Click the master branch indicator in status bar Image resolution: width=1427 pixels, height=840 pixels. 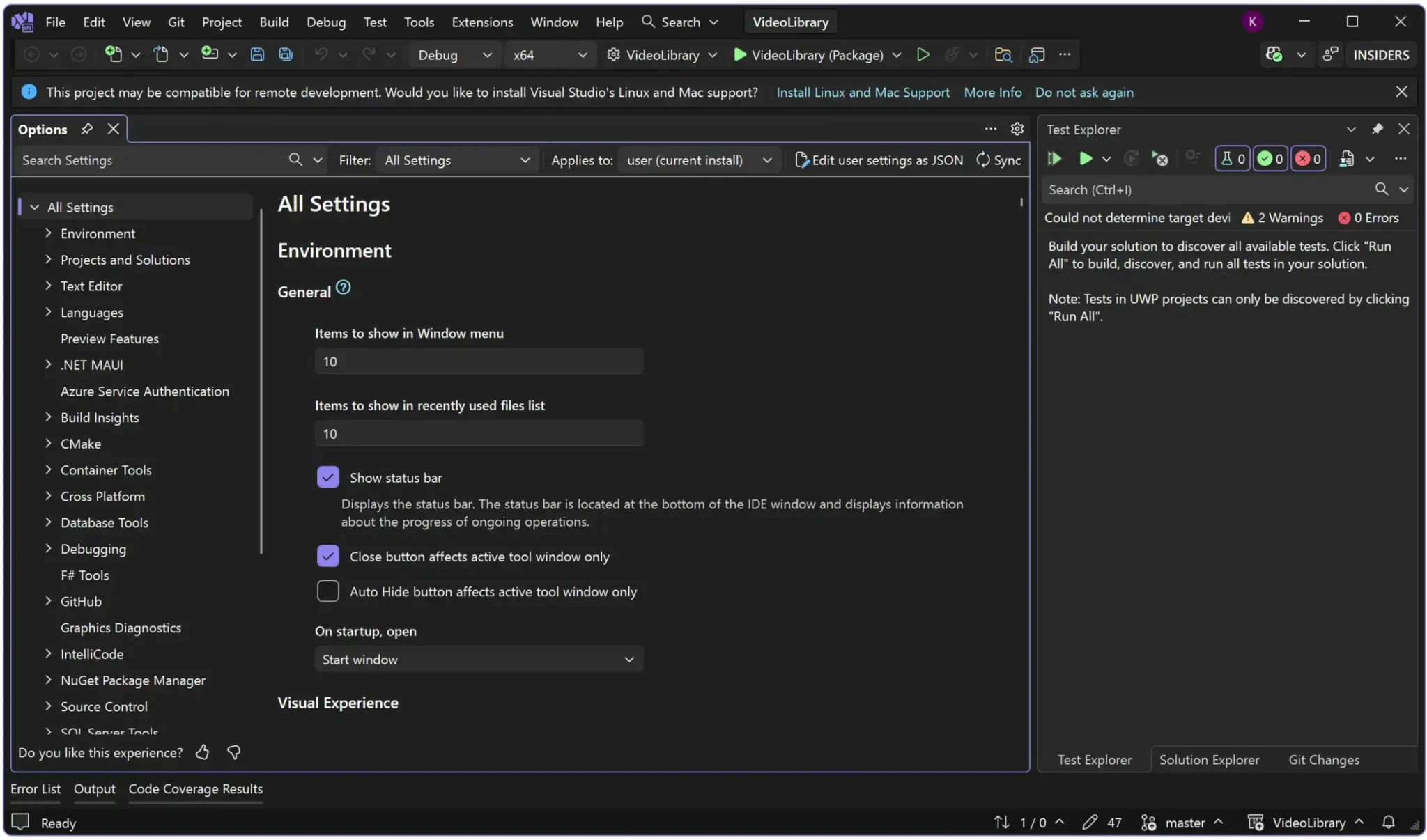pyautogui.click(x=1182, y=823)
